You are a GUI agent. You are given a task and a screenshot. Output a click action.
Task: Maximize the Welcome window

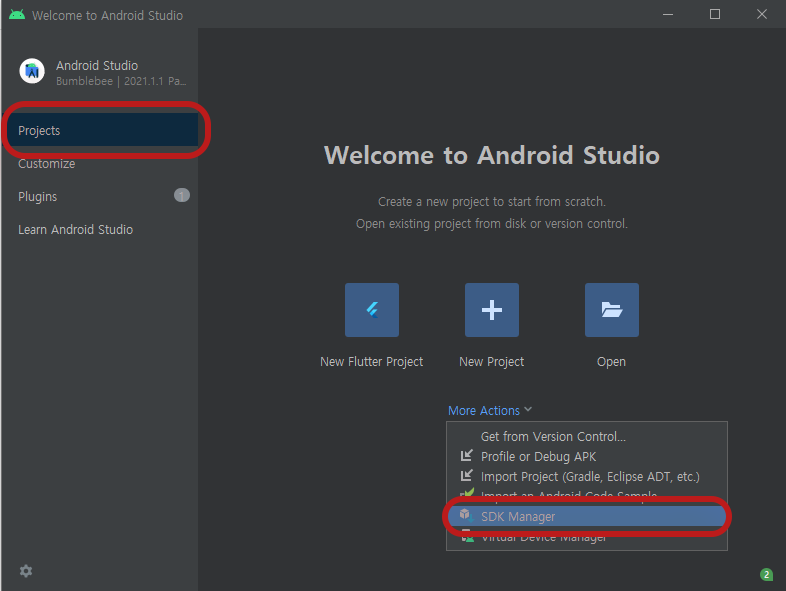(715, 15)
